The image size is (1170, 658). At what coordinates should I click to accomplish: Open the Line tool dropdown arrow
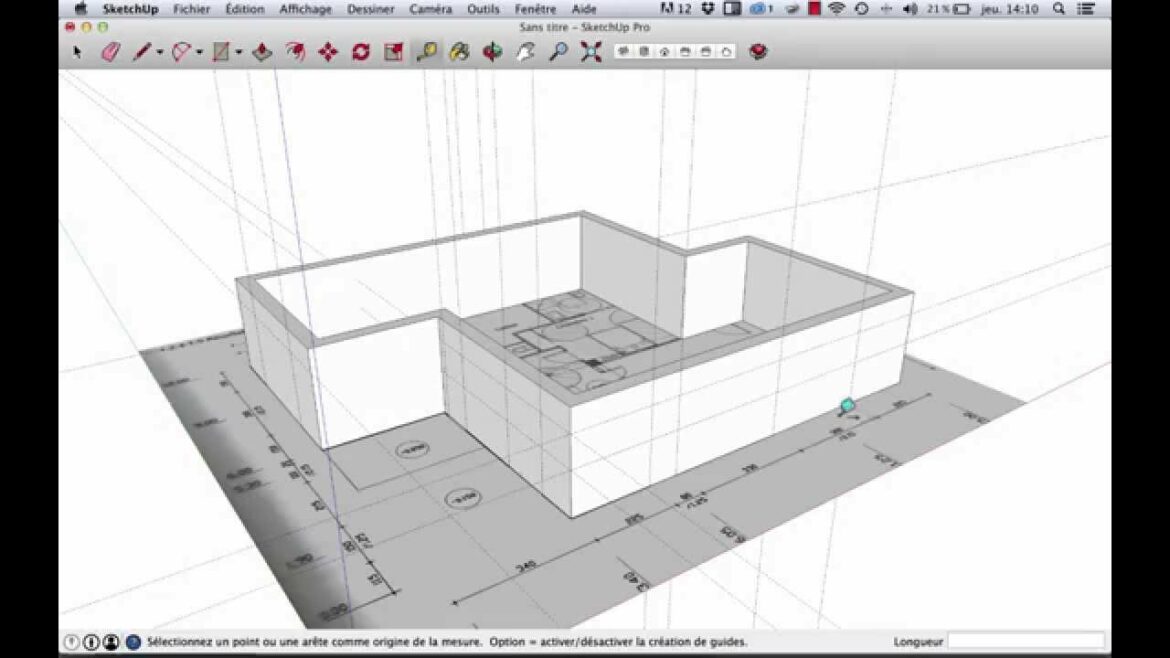[x=160, y=52]
